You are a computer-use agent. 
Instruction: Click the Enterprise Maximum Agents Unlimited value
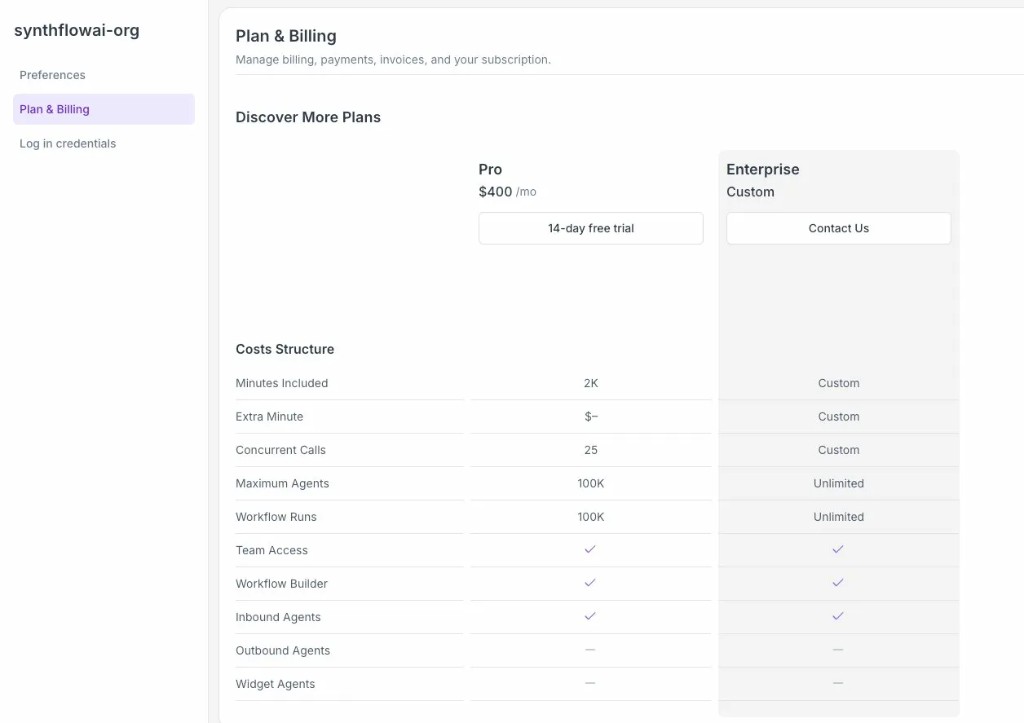(838, 483)
